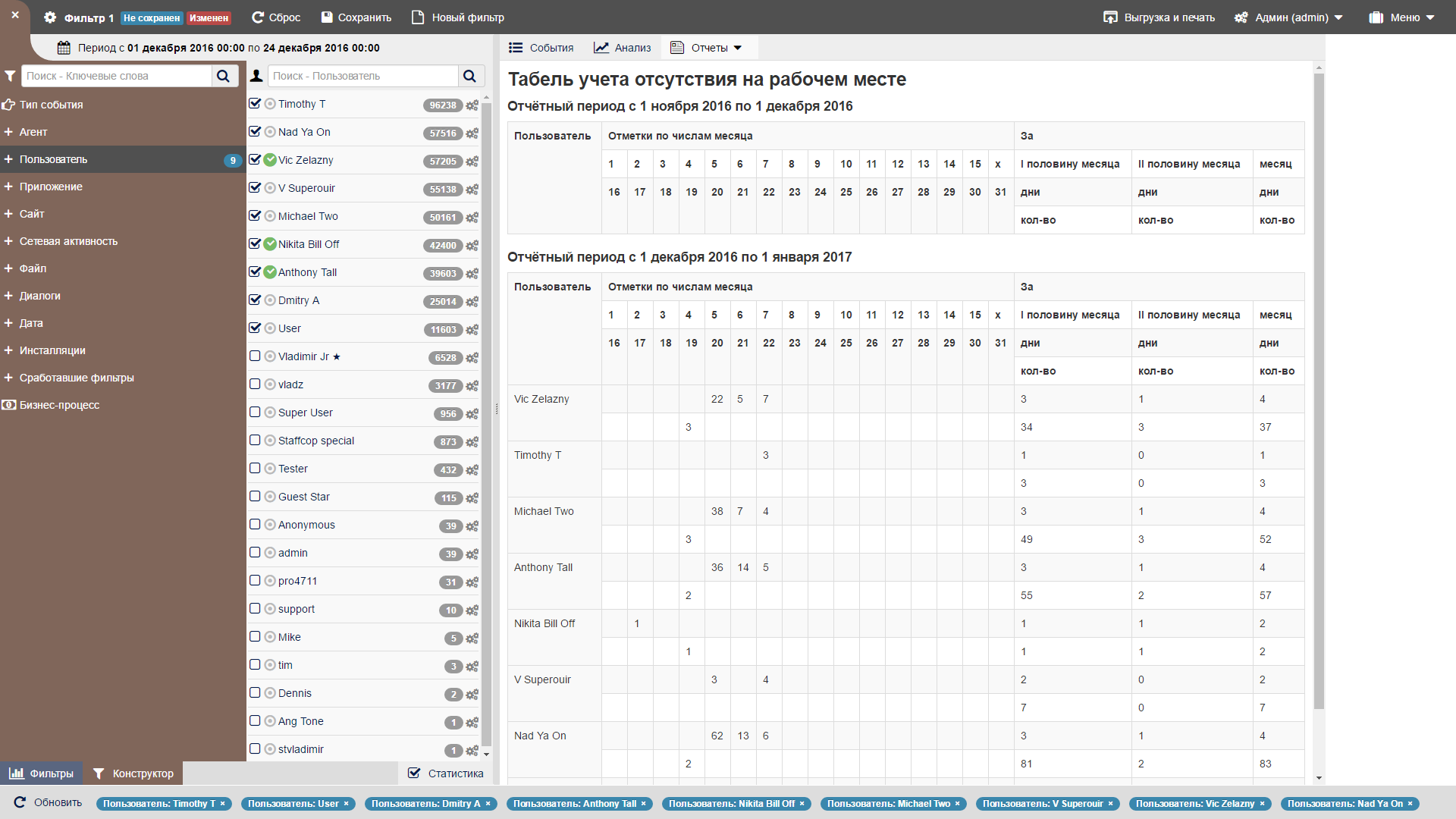Close the filter panel with X icon
The image size is (1456, 819).
click(15, 15)
